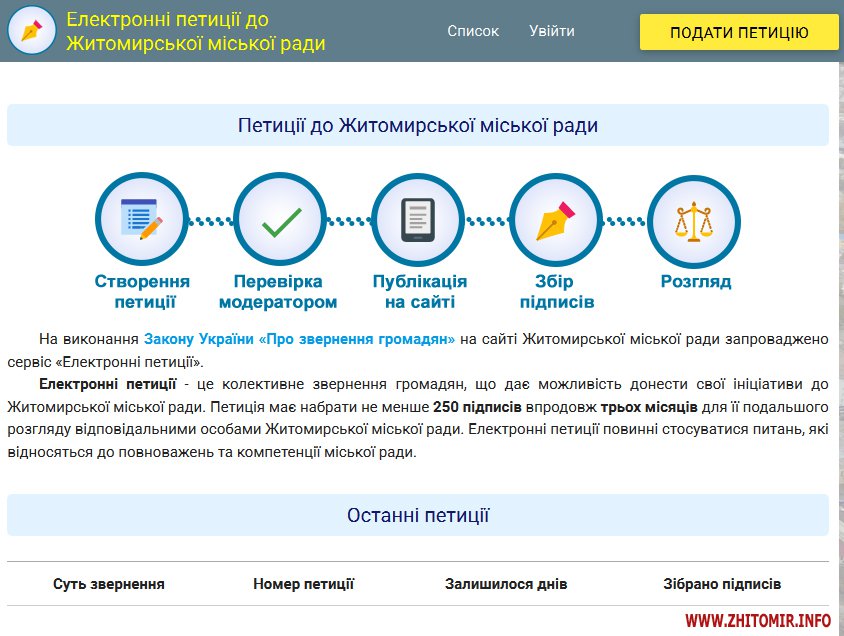Click the Петиції до Житомирської міської ради banner
844x636 pixels.
coord(418,125)
